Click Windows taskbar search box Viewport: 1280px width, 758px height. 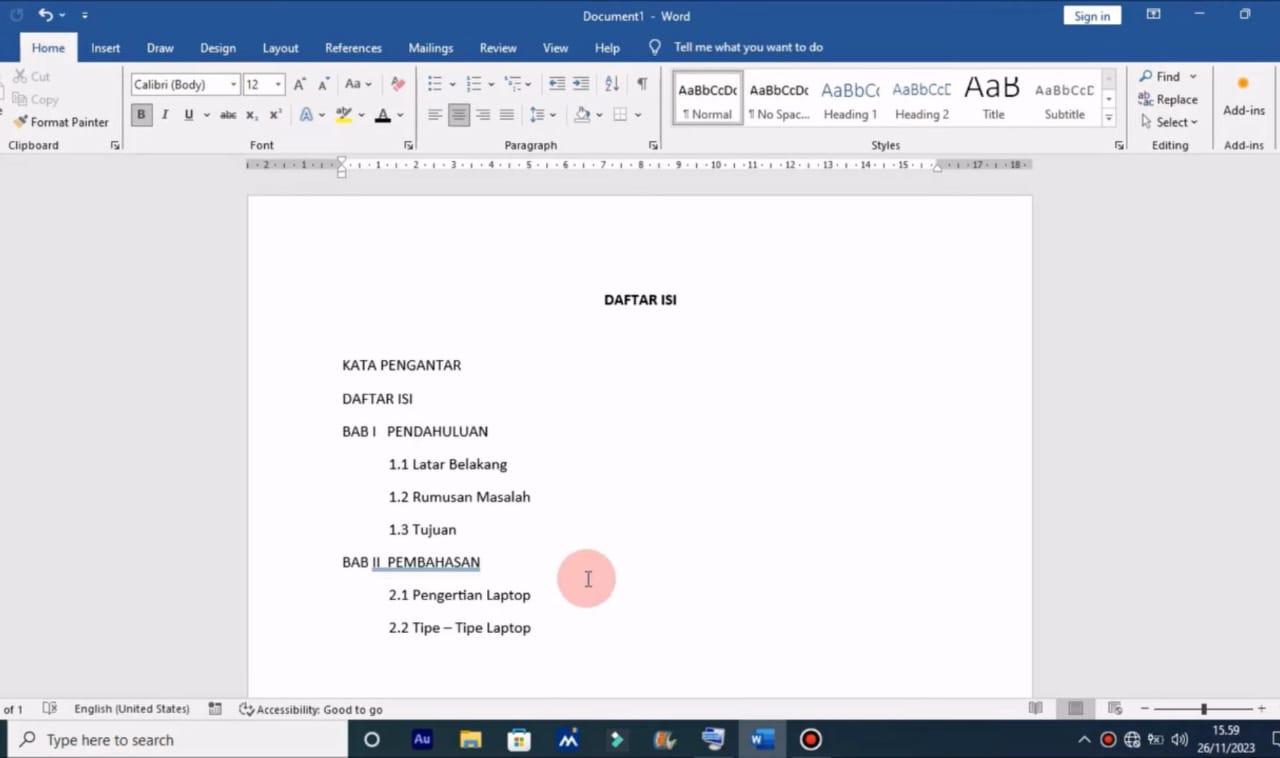coord(178,740)
